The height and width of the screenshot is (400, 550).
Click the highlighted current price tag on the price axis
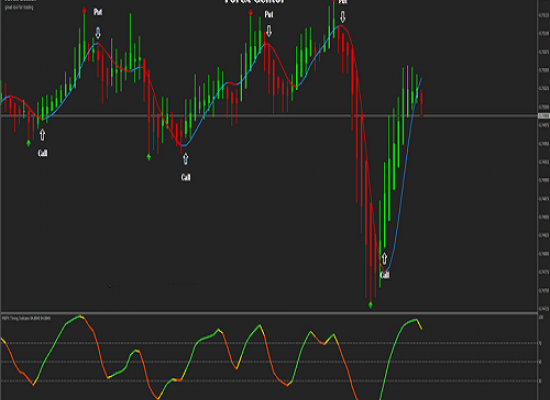pos(544,116)
